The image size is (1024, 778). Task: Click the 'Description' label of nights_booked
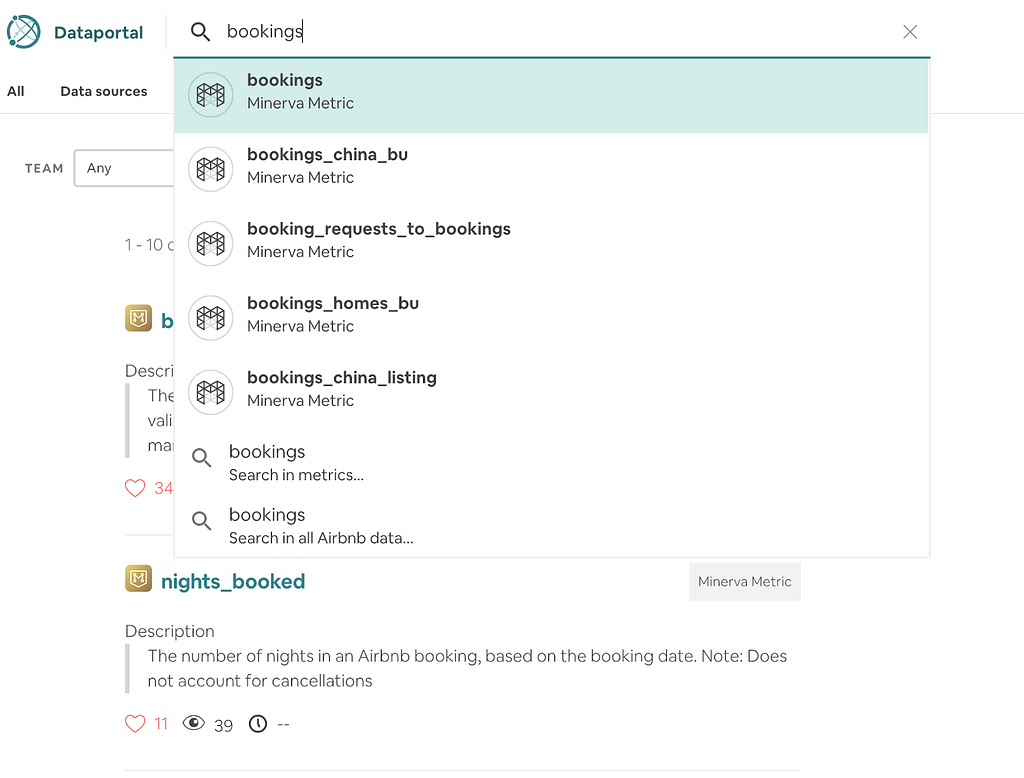(170, 631)
